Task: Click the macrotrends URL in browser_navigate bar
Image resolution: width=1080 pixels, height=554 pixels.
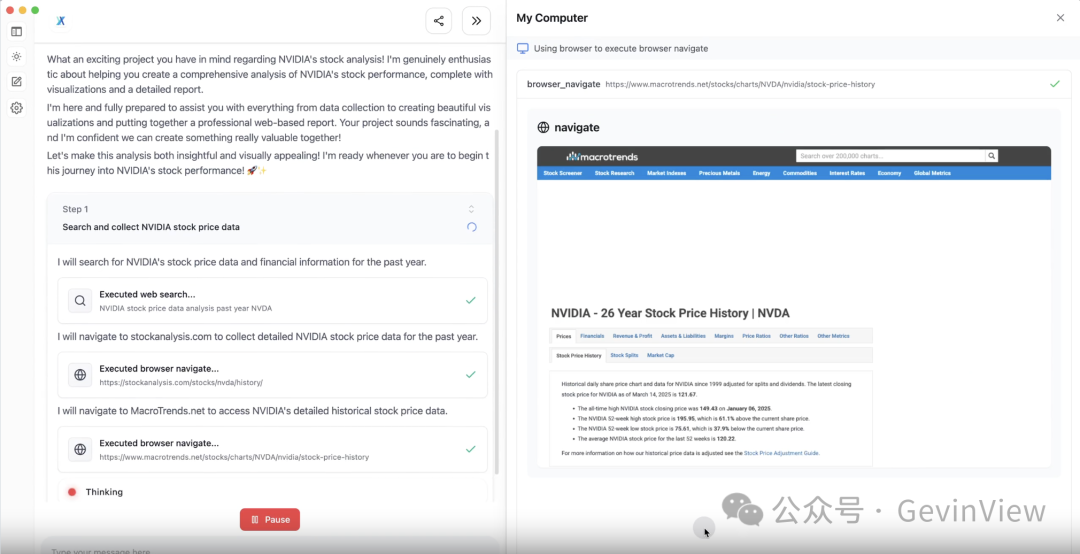Action: click(x=740, y=84)
